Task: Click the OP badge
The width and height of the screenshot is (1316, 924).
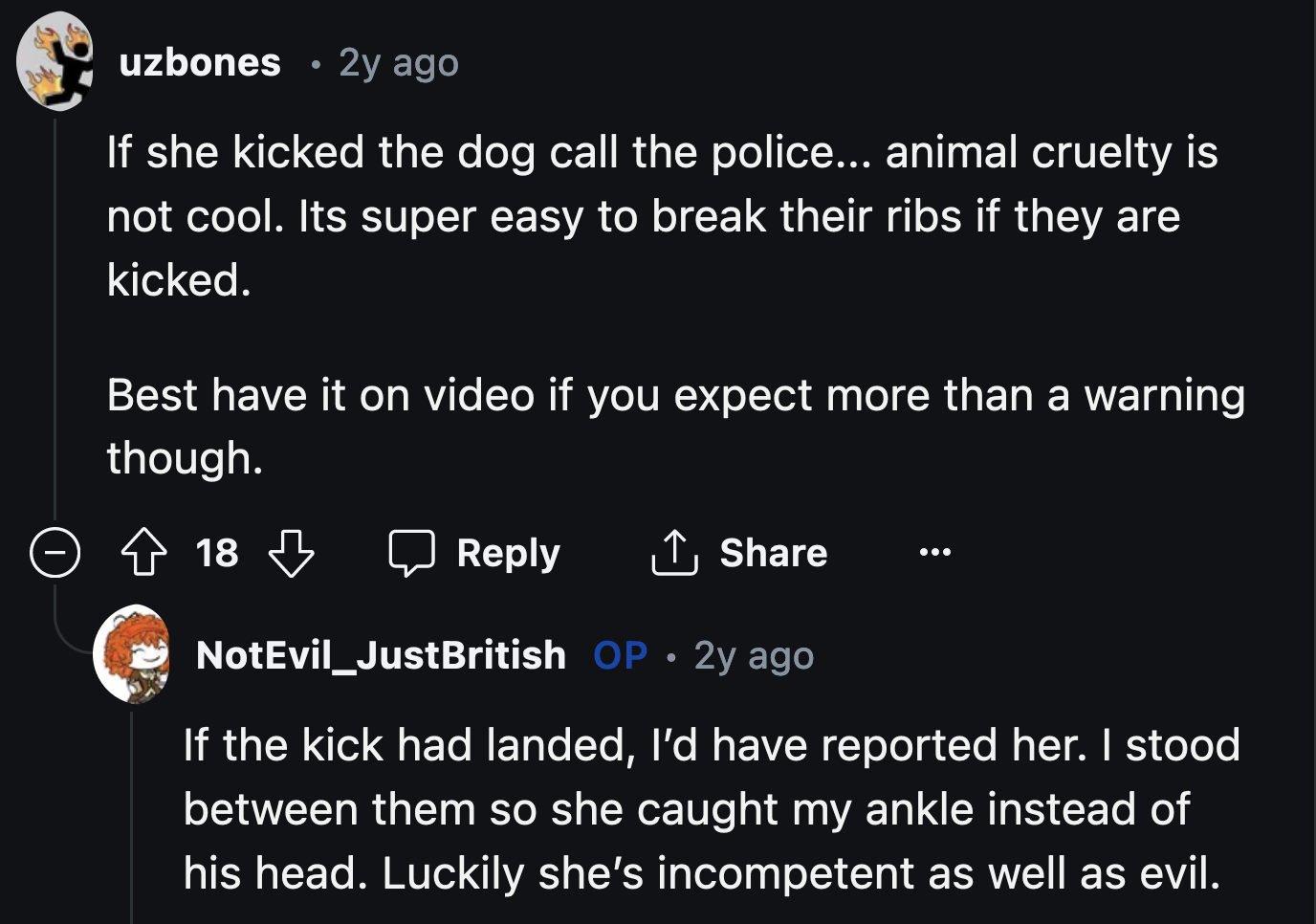Action: 620,656
